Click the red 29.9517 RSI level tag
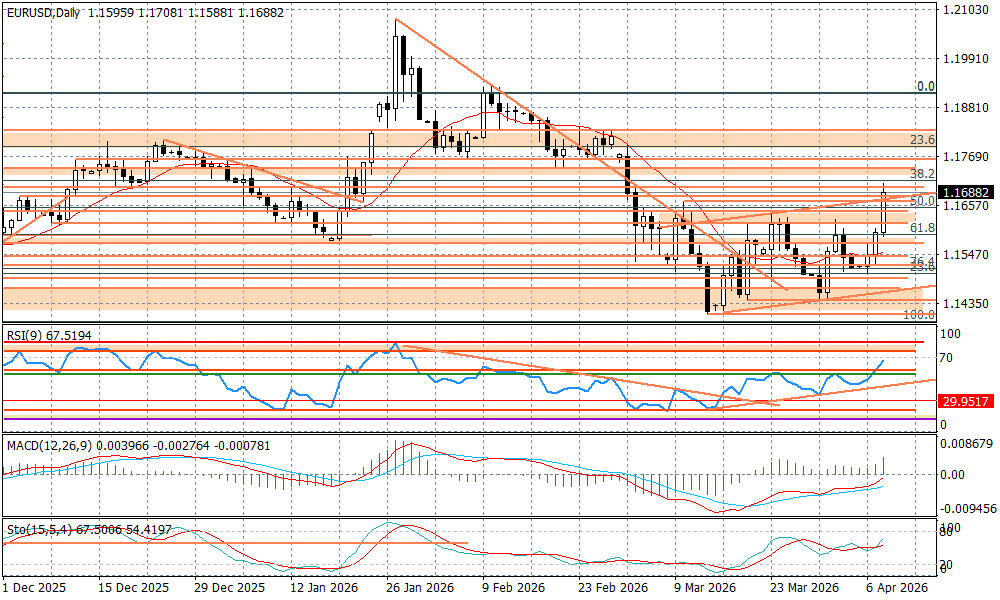 click(x=966, y=400)
